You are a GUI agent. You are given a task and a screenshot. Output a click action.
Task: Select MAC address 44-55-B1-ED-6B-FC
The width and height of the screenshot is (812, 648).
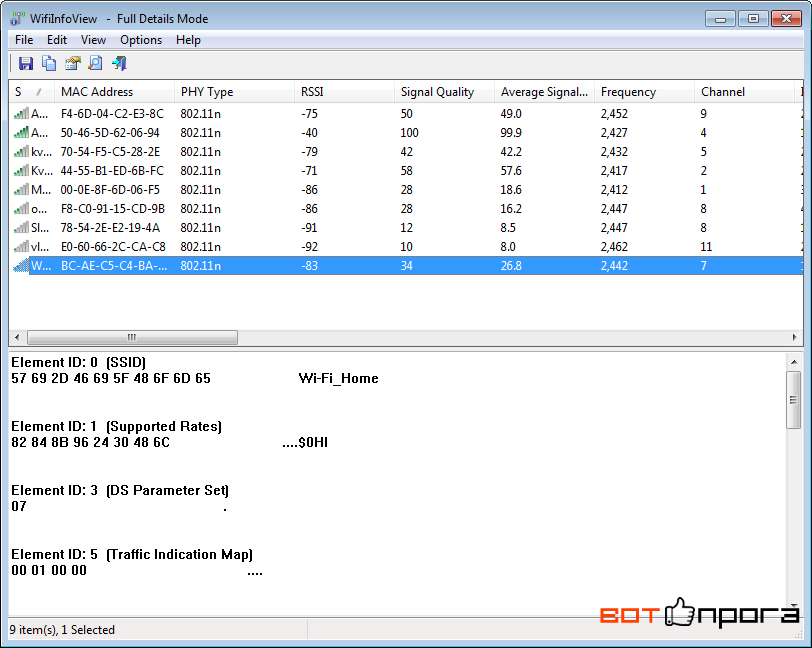tap(112, 170)
